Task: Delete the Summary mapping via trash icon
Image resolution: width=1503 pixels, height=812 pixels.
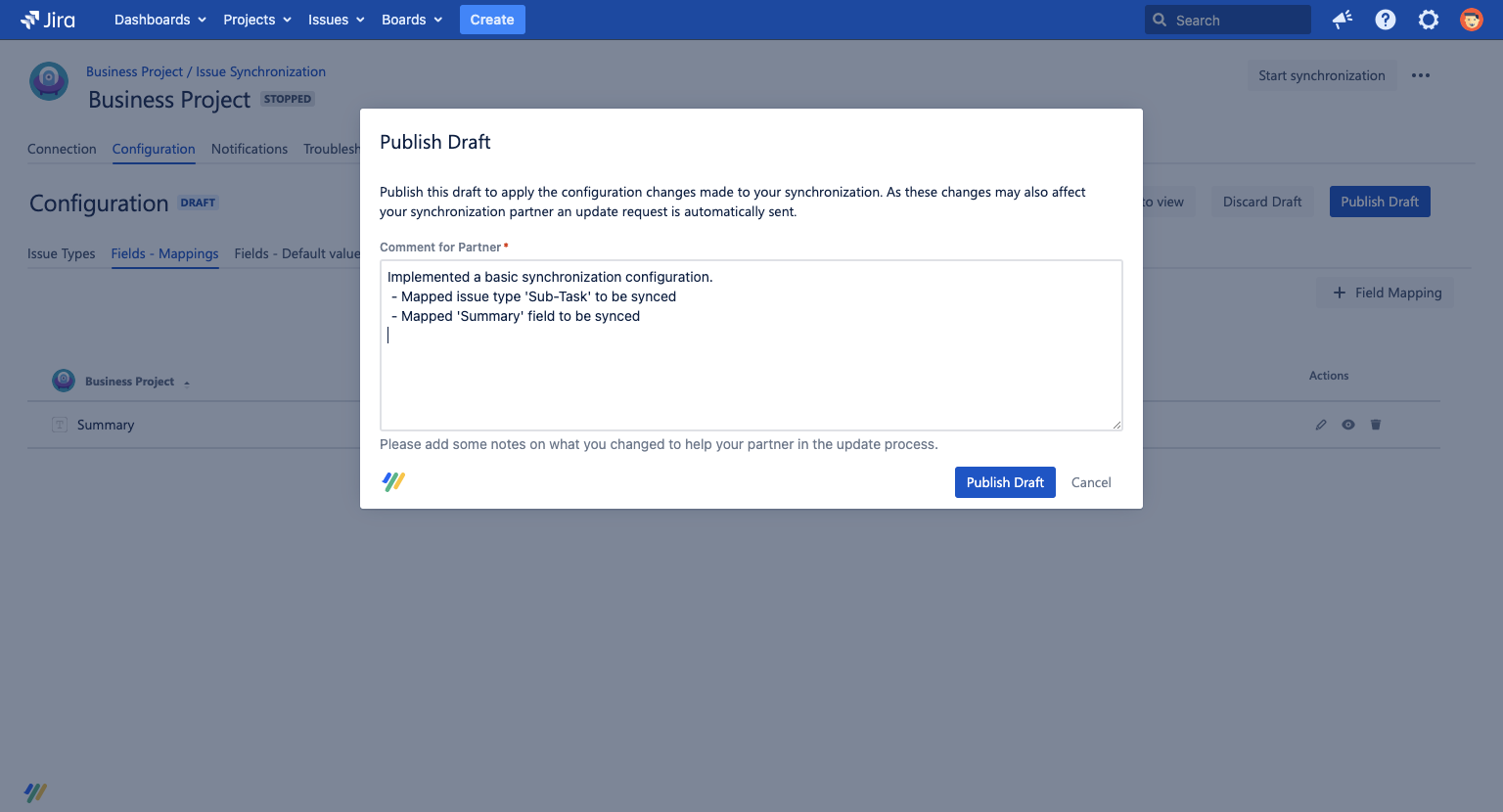Action: (x=1376, y=425)
